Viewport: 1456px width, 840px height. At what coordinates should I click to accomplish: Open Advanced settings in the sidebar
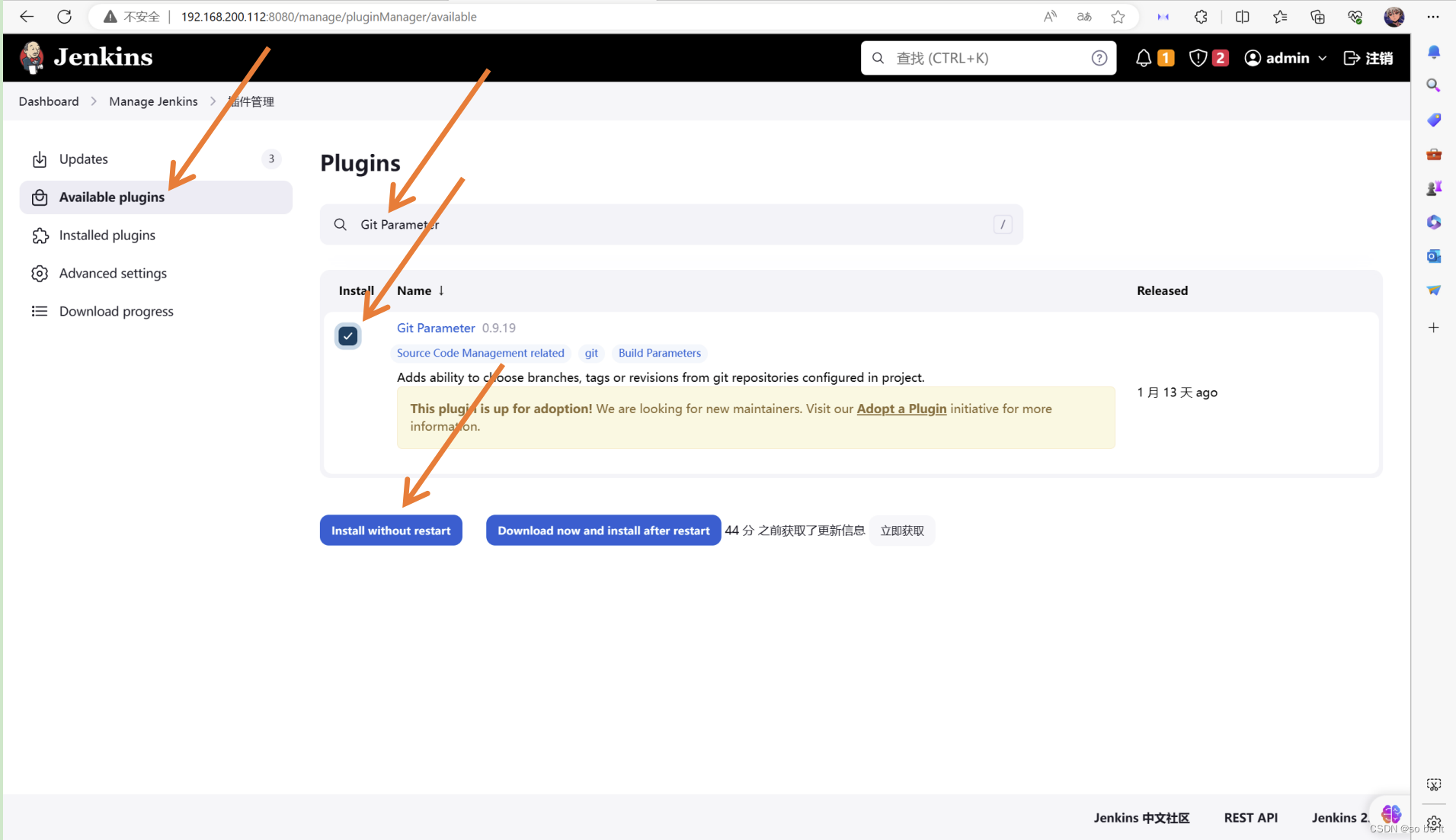pyautogui.click(x=155, y=273)
